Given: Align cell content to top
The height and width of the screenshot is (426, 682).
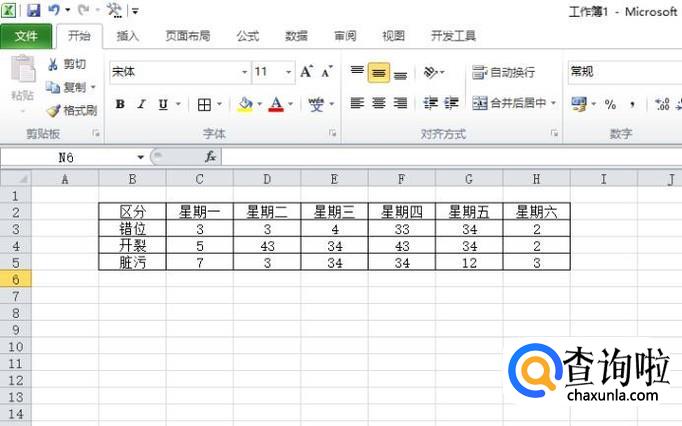Looking at the screenshot, I should pyautogui.click(x=357, y=72).
